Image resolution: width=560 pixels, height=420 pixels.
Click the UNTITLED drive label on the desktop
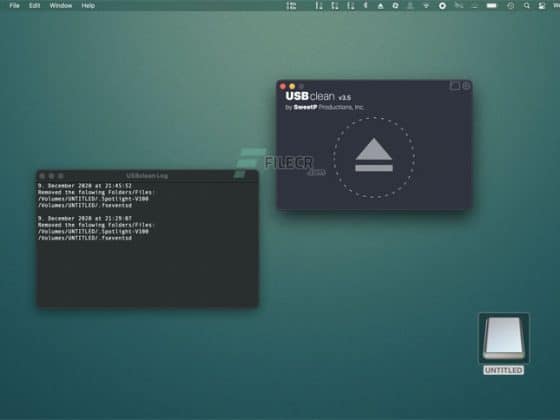(504, 370)
